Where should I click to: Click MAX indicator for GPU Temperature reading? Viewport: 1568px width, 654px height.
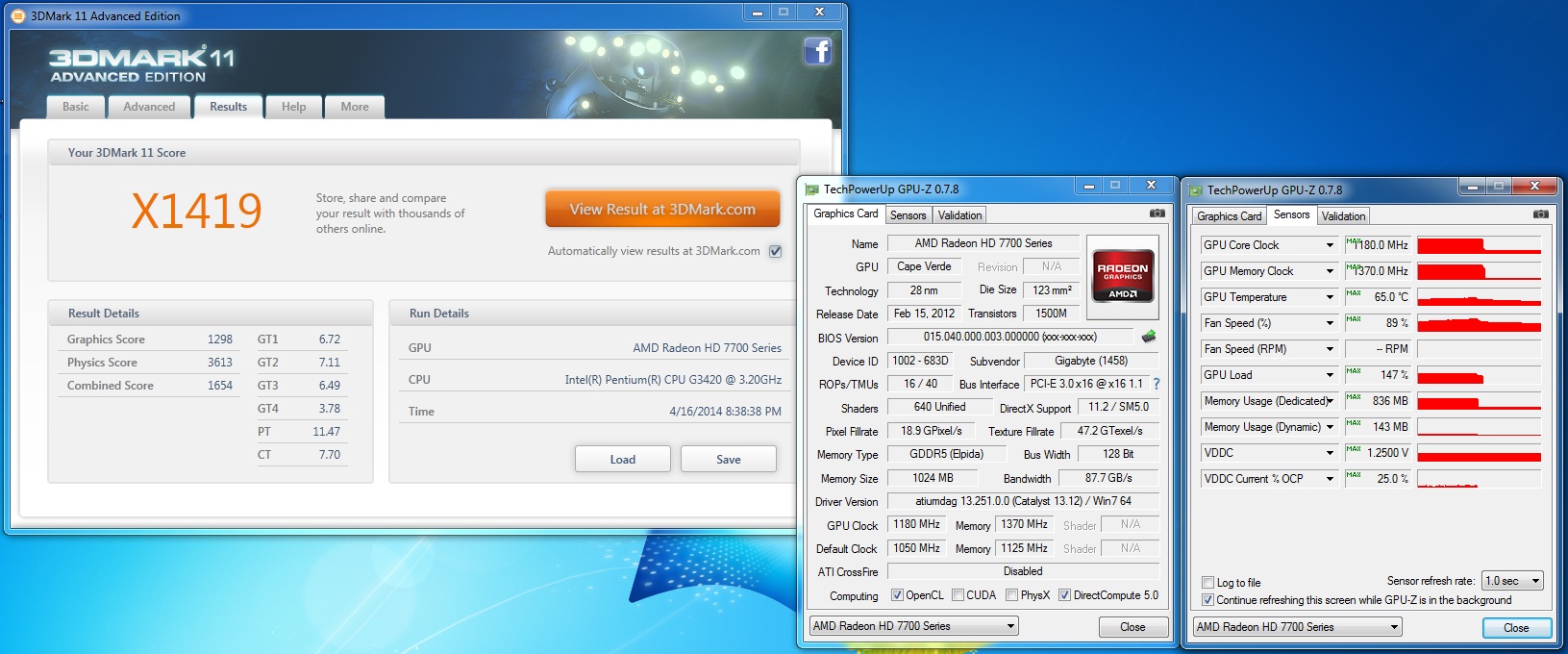(x=1354, y=292)
